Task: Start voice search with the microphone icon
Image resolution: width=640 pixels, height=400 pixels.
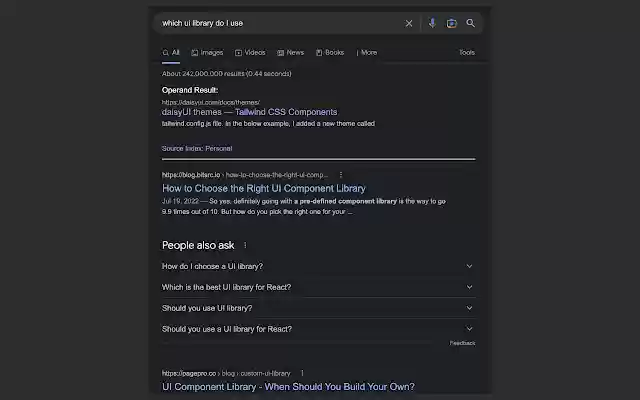Action: (432, 23)
